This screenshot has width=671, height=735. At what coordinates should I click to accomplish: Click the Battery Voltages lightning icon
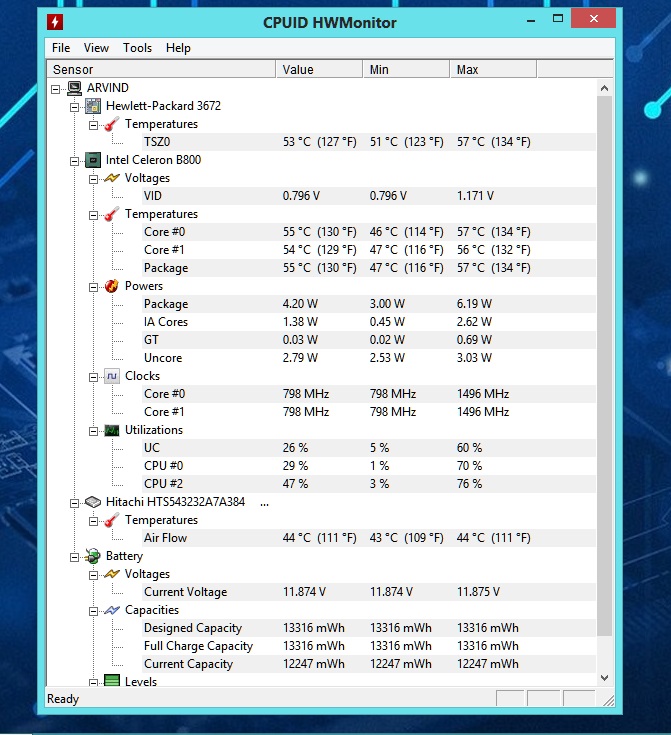pyautogui.click(x=112, y=574)
